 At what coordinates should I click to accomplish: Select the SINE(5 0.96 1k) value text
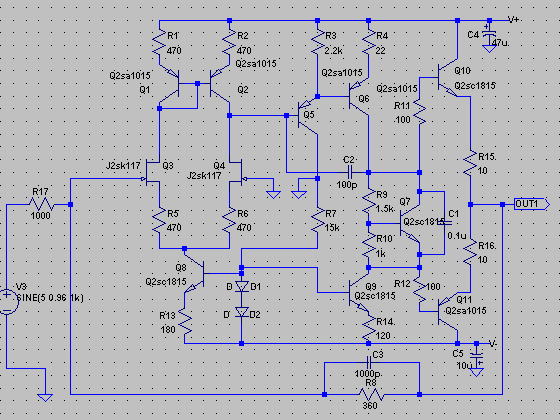pos(50,298)
